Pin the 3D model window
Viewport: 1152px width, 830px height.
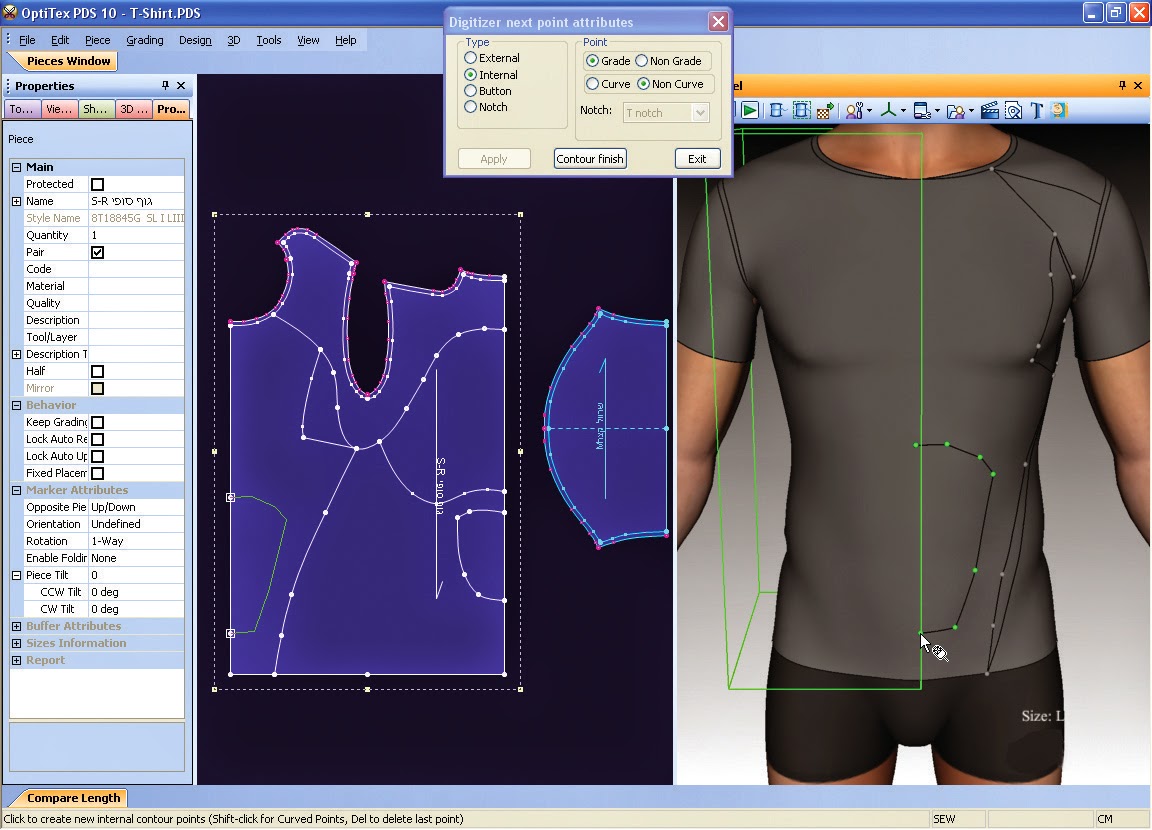click(1122, 85)
